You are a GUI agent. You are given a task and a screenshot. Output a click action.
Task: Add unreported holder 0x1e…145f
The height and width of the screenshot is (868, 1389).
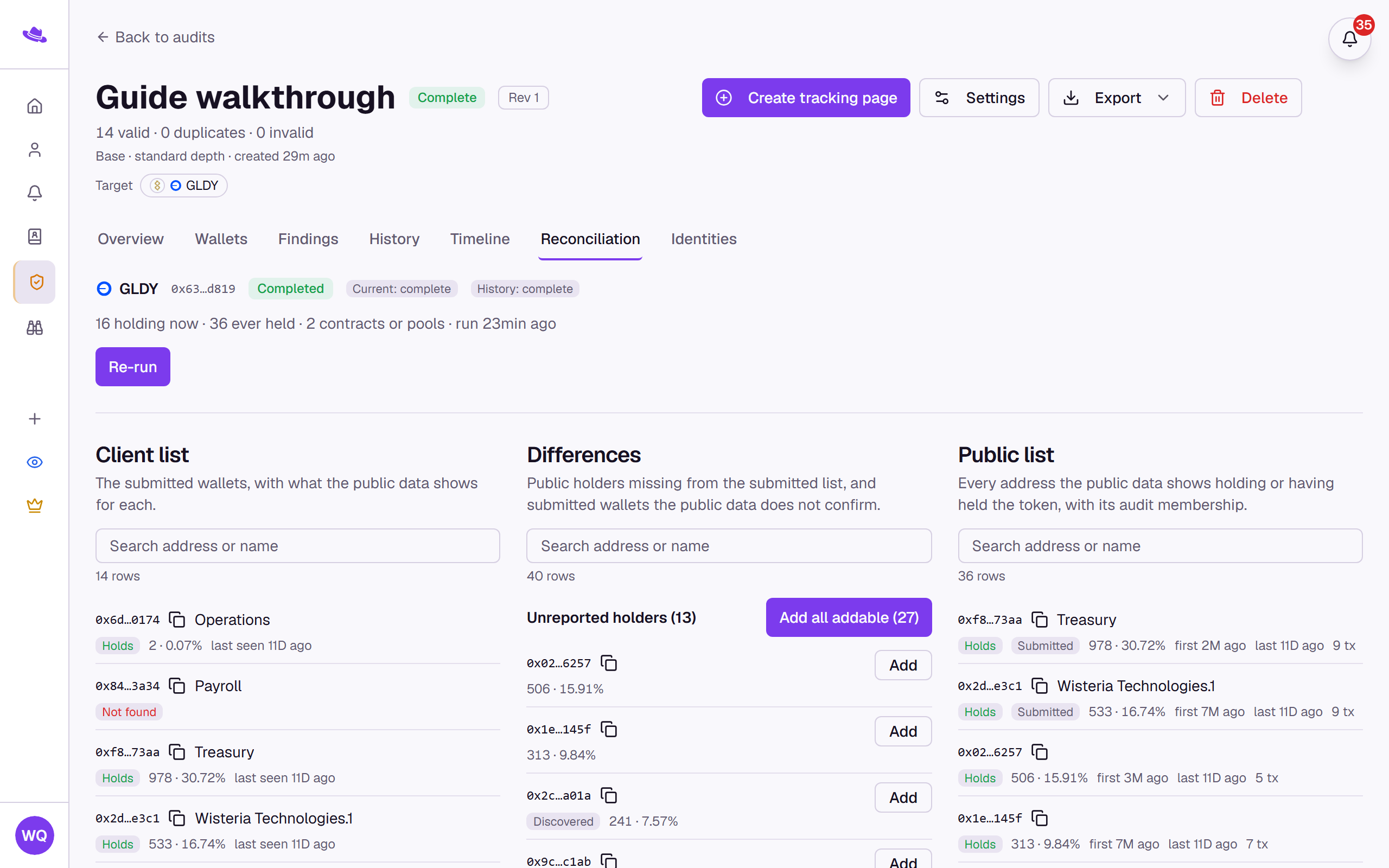[903, 731]
